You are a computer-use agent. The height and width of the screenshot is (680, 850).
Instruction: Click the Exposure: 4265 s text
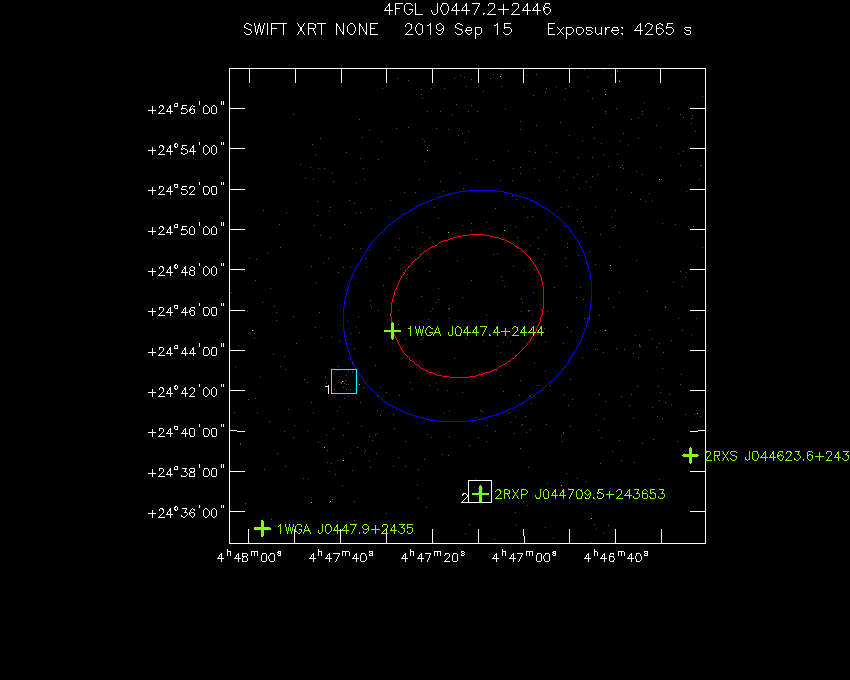(619, 29)
